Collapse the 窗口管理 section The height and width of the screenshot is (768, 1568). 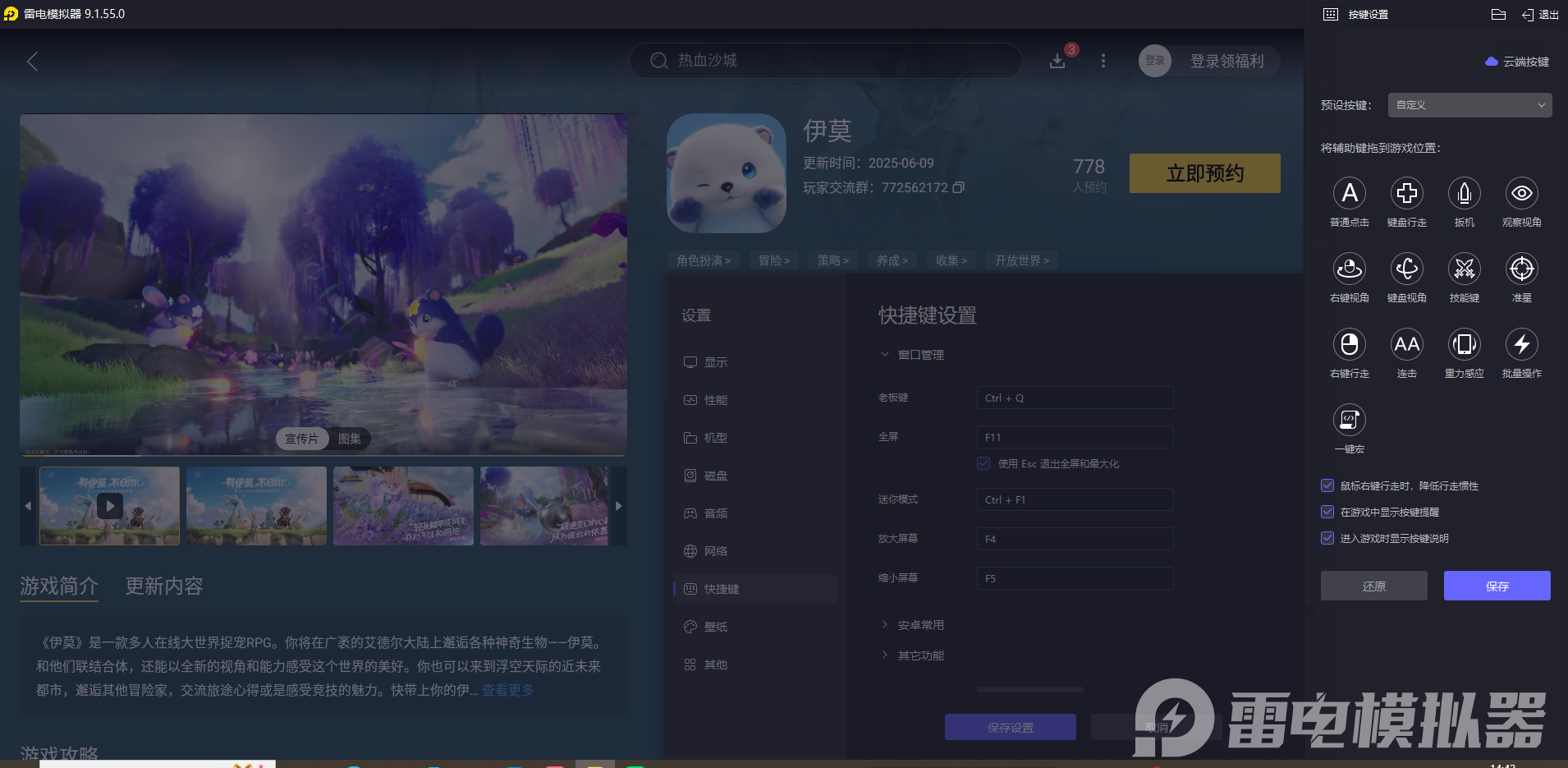pos(884,354)
